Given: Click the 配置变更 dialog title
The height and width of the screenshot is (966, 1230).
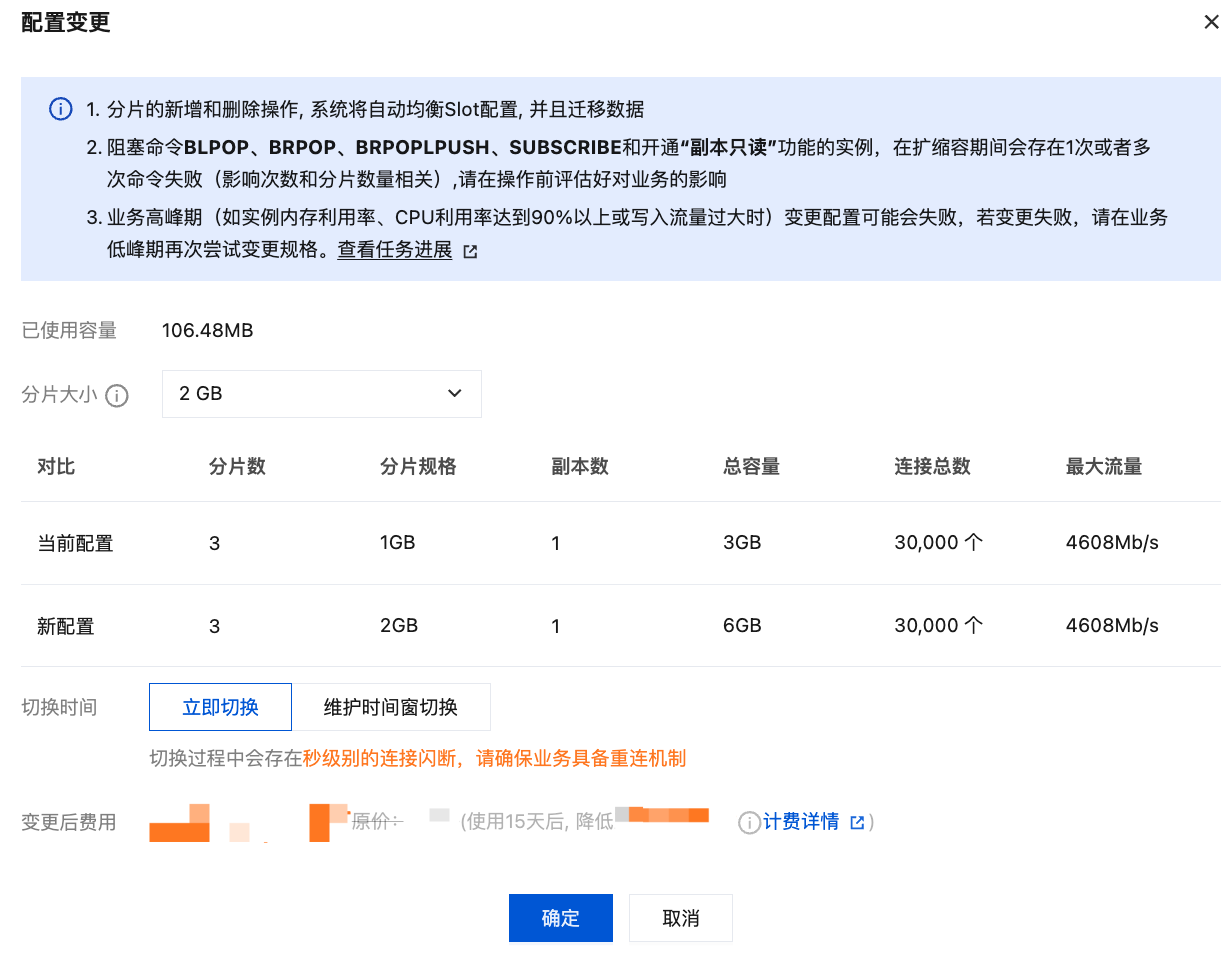Looking at the screenshot, I should [x=65, y=22].
